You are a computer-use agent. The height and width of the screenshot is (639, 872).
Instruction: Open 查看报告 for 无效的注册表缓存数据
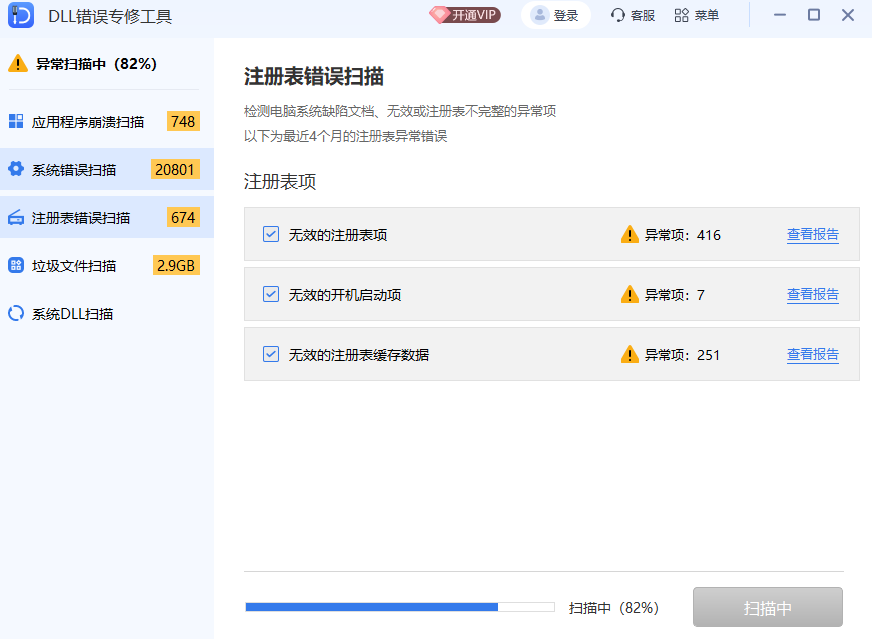pyautogui.click(x=812, y=355)
